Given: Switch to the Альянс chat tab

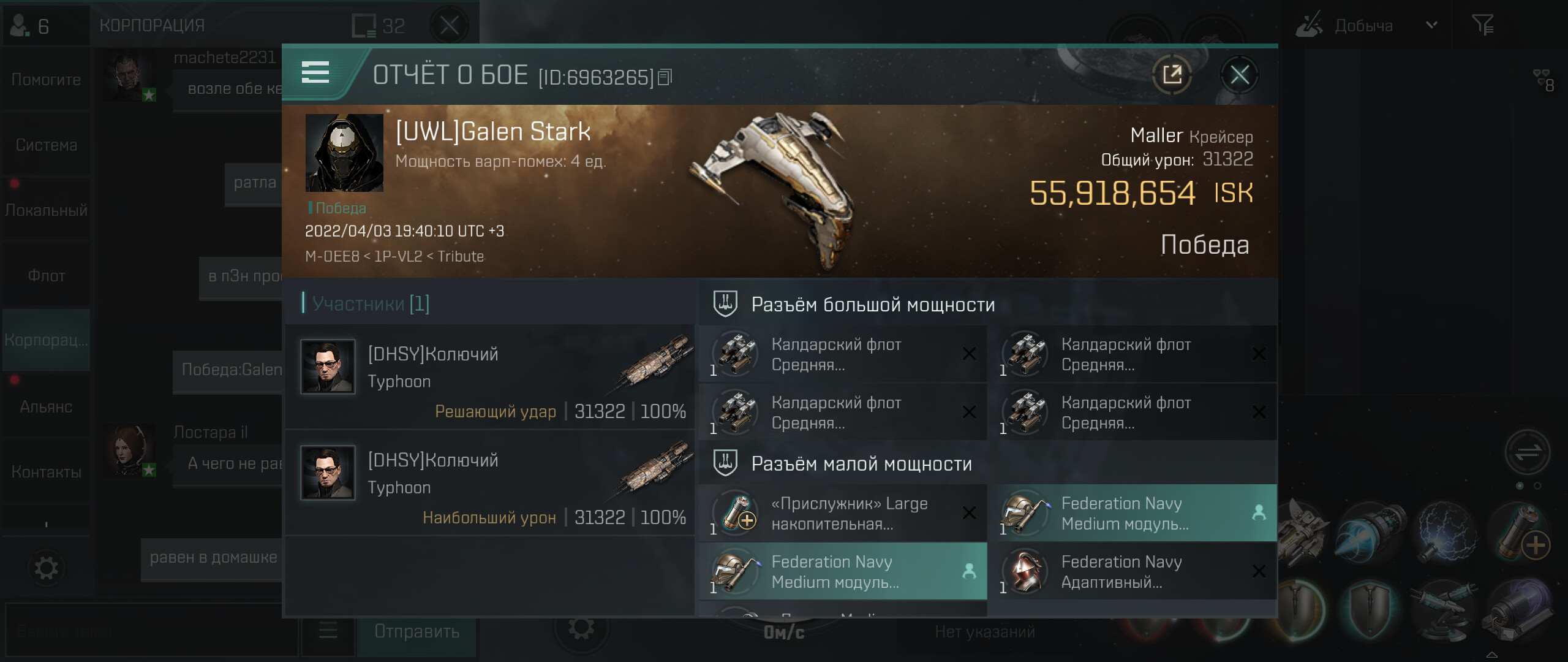Looking at the screenshot, I should pyautogui.click(x=47, y=406).
